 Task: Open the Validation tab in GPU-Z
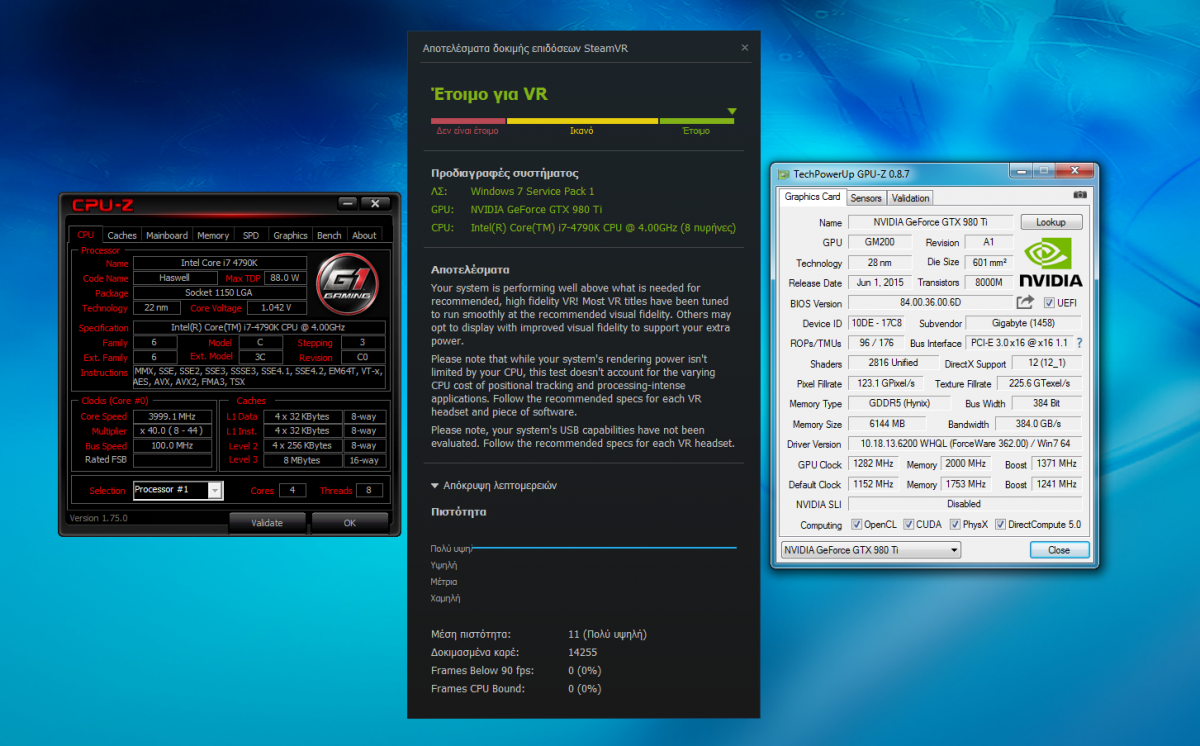(910, 198)
